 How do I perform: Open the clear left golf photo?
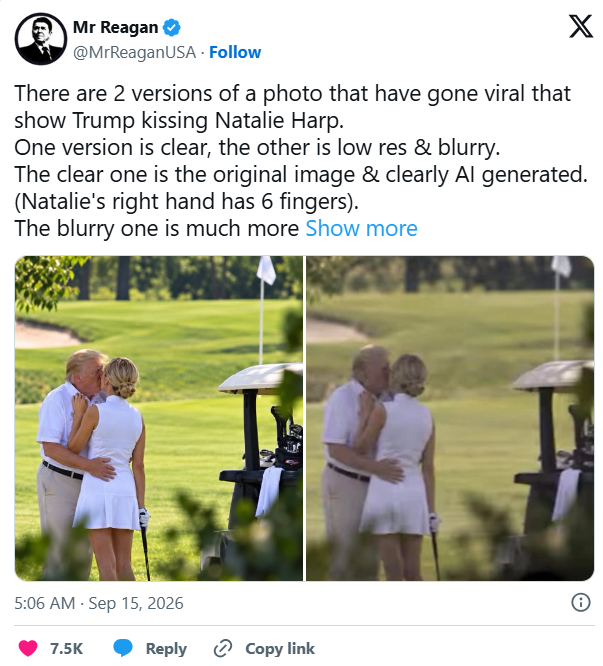pyautogui.click(x=159, y=418)
